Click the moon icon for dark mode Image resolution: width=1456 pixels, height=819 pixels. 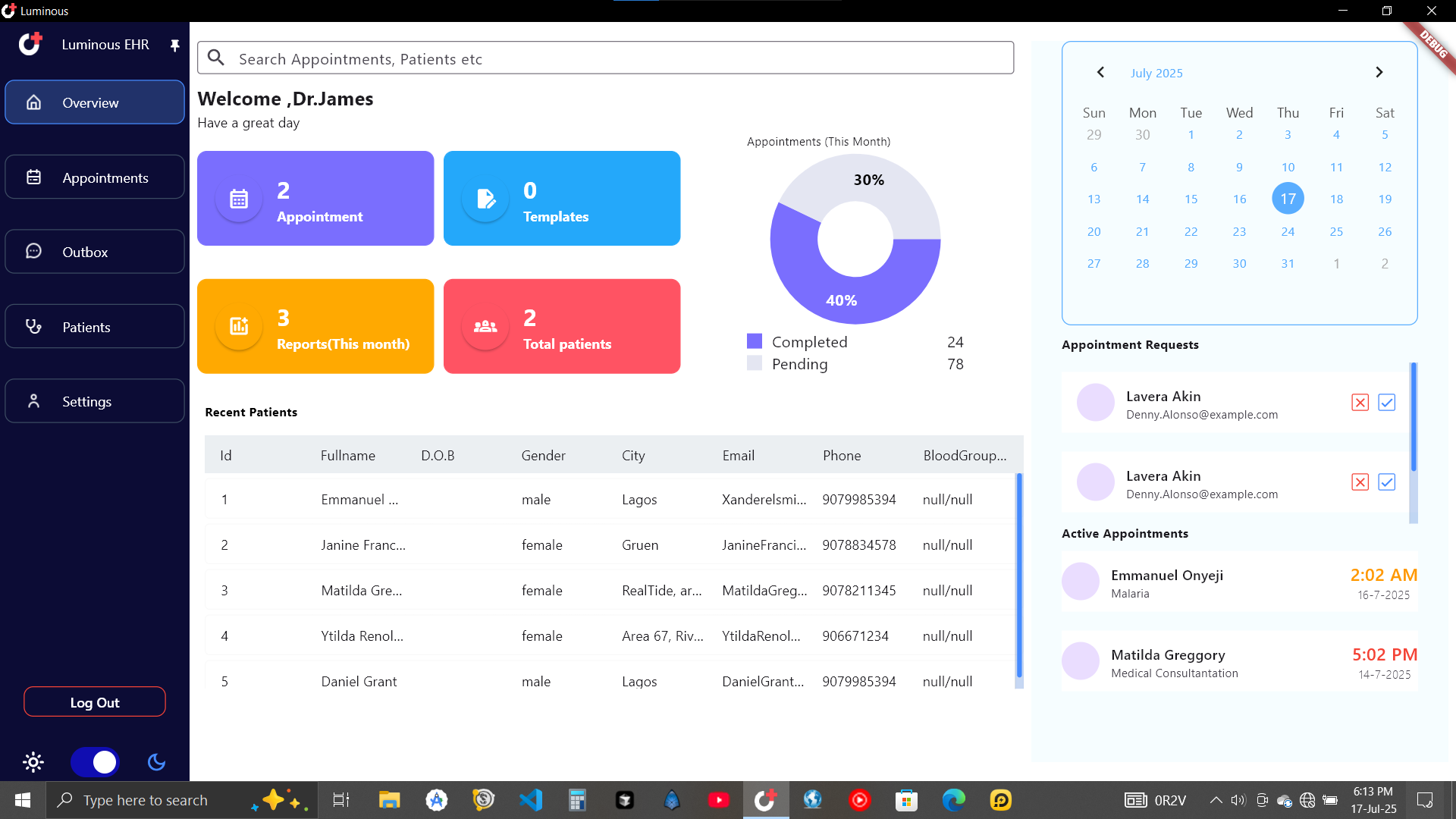tap(155, 762)
